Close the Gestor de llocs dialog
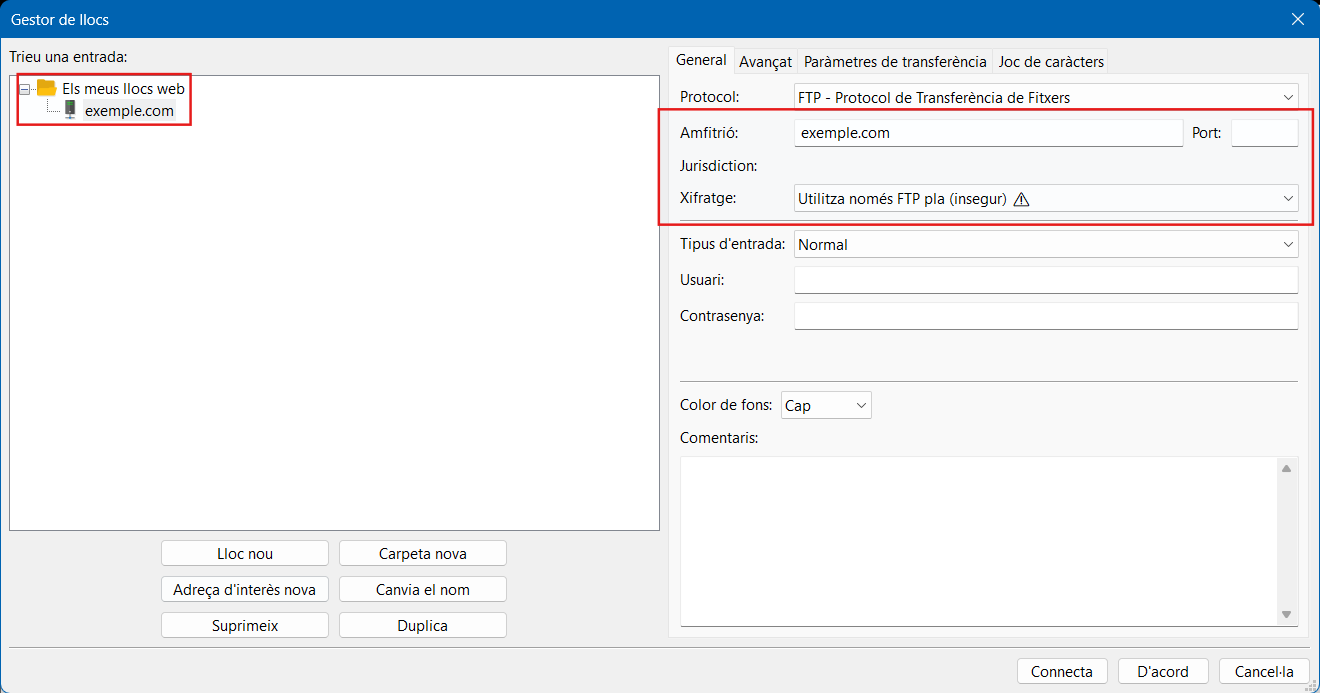This screenshot has width=1320, height=693. (x=1298, y=19)
